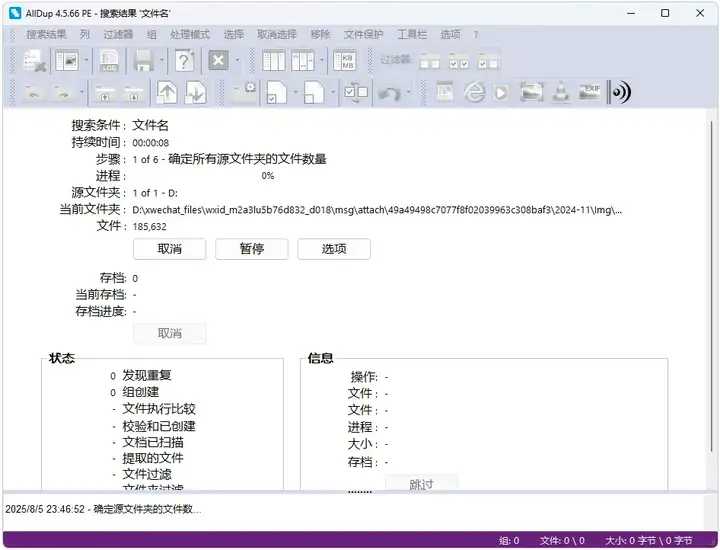Click the EXIF data icon
The height and width of the screenshot is (550, 720).
point(590,92)
